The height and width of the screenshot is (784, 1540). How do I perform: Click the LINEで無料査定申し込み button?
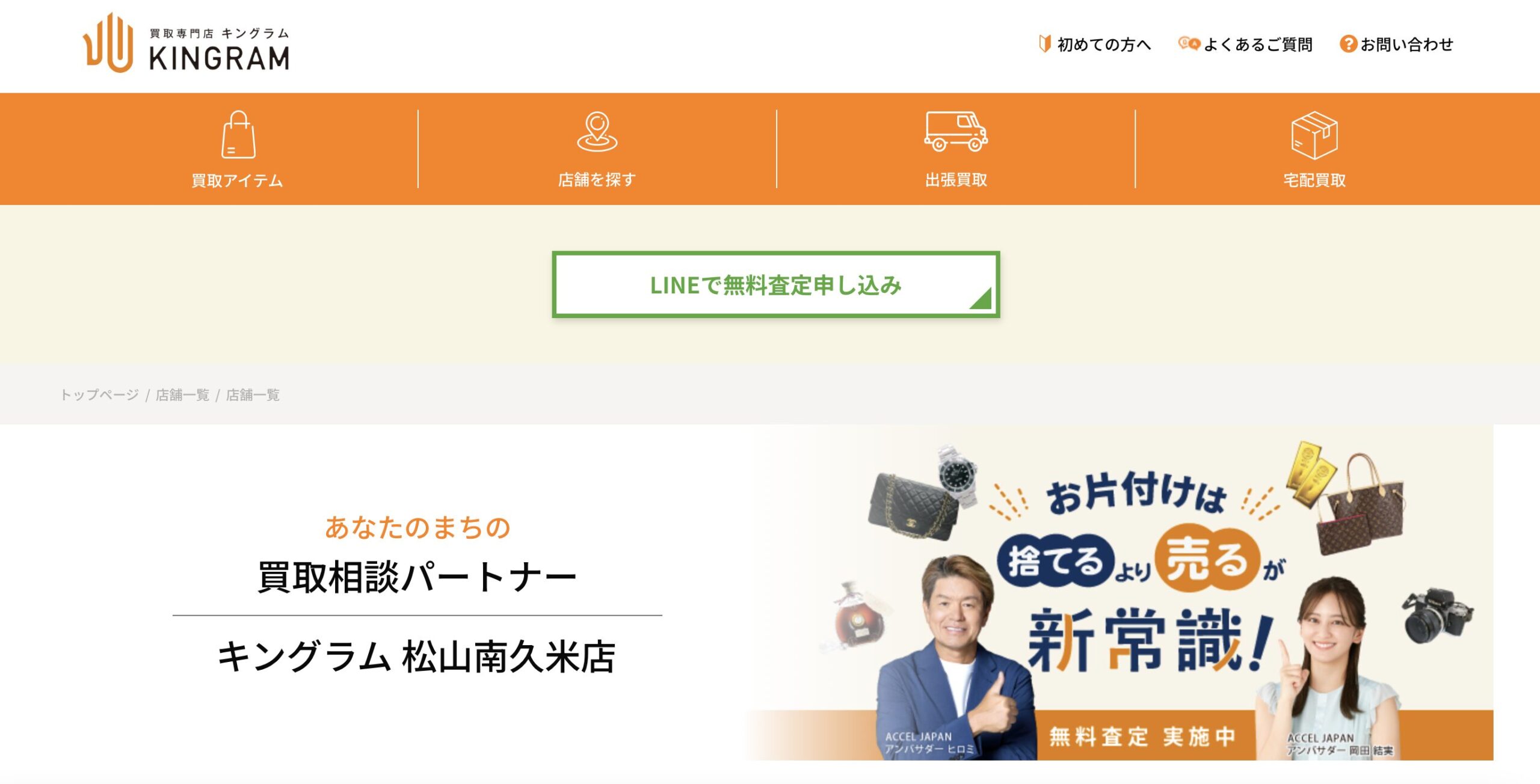click(776, 284)
